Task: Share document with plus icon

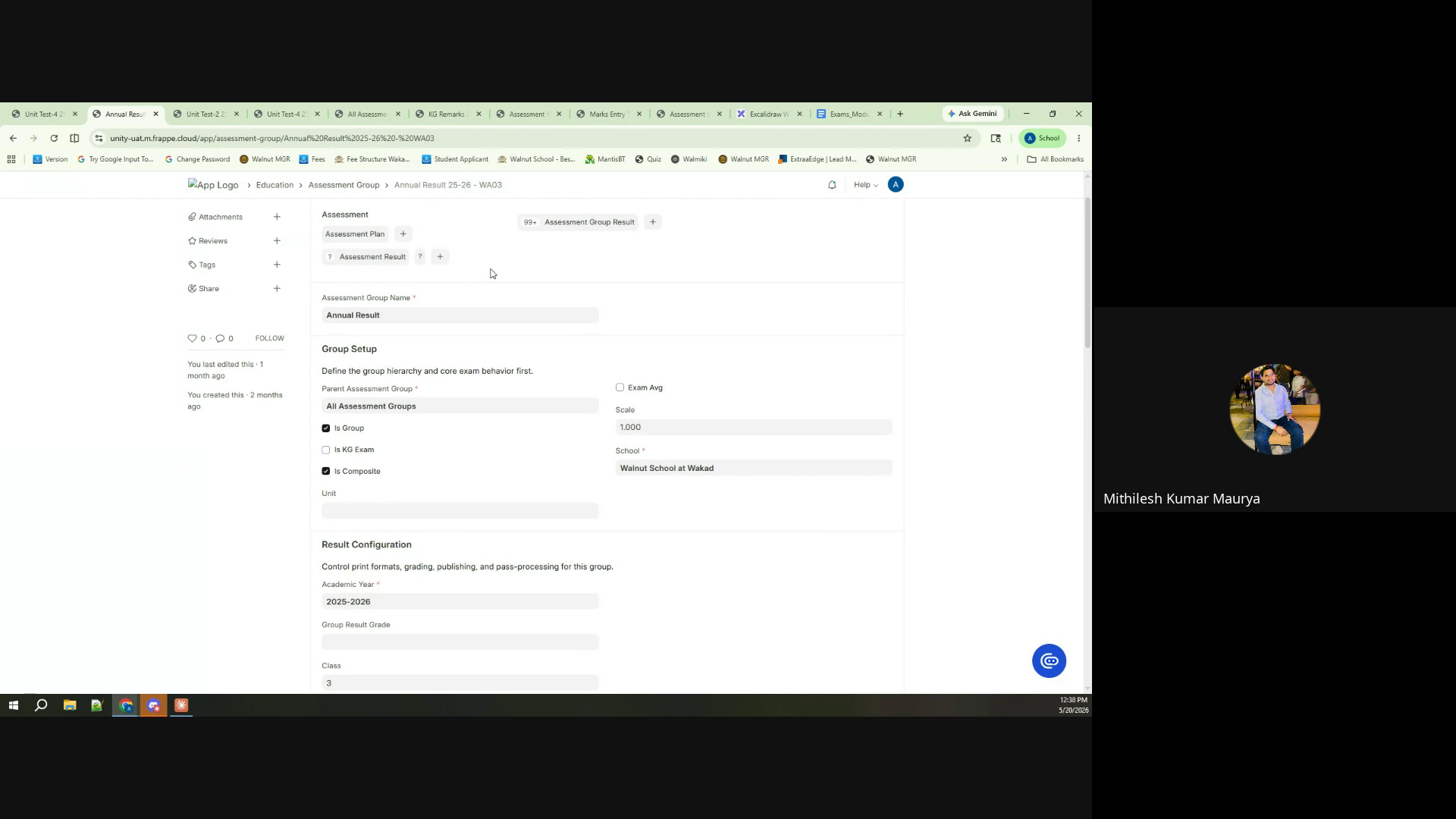Action: [x=277, y=289]
